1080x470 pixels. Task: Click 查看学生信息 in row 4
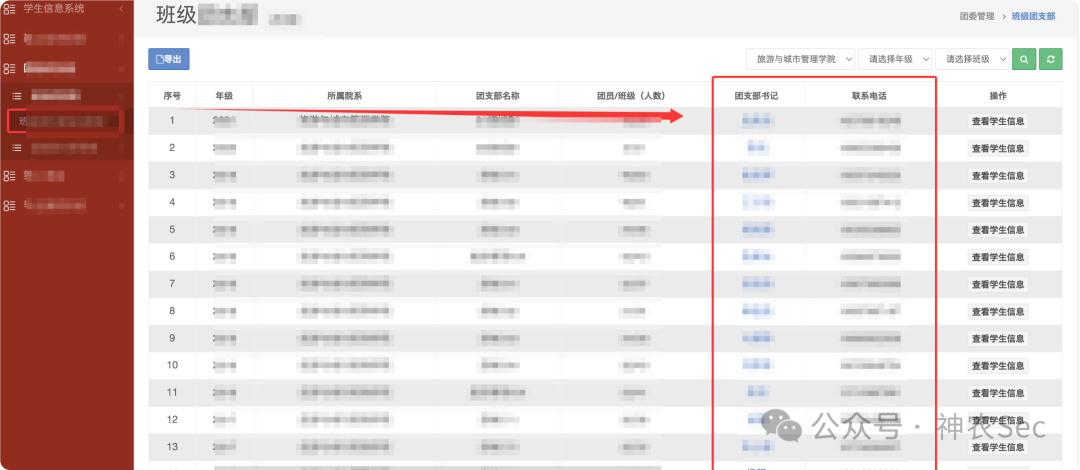pyautogui.click(x=998, y=203)
